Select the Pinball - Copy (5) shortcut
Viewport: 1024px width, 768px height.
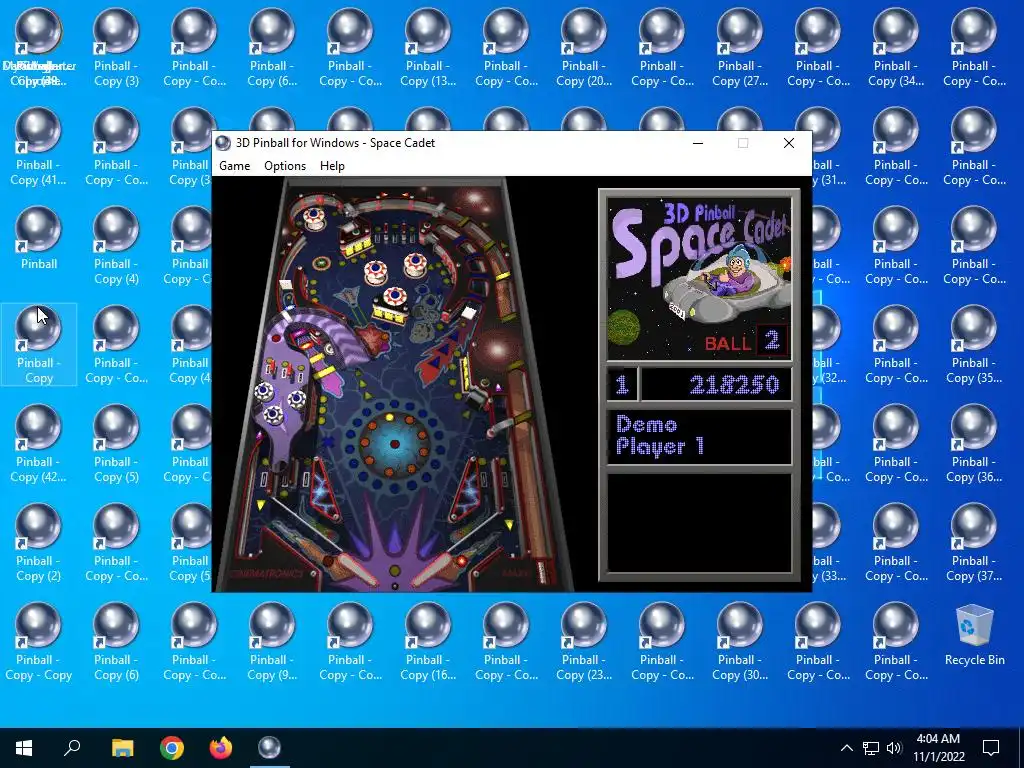click(x=116, y=444)
